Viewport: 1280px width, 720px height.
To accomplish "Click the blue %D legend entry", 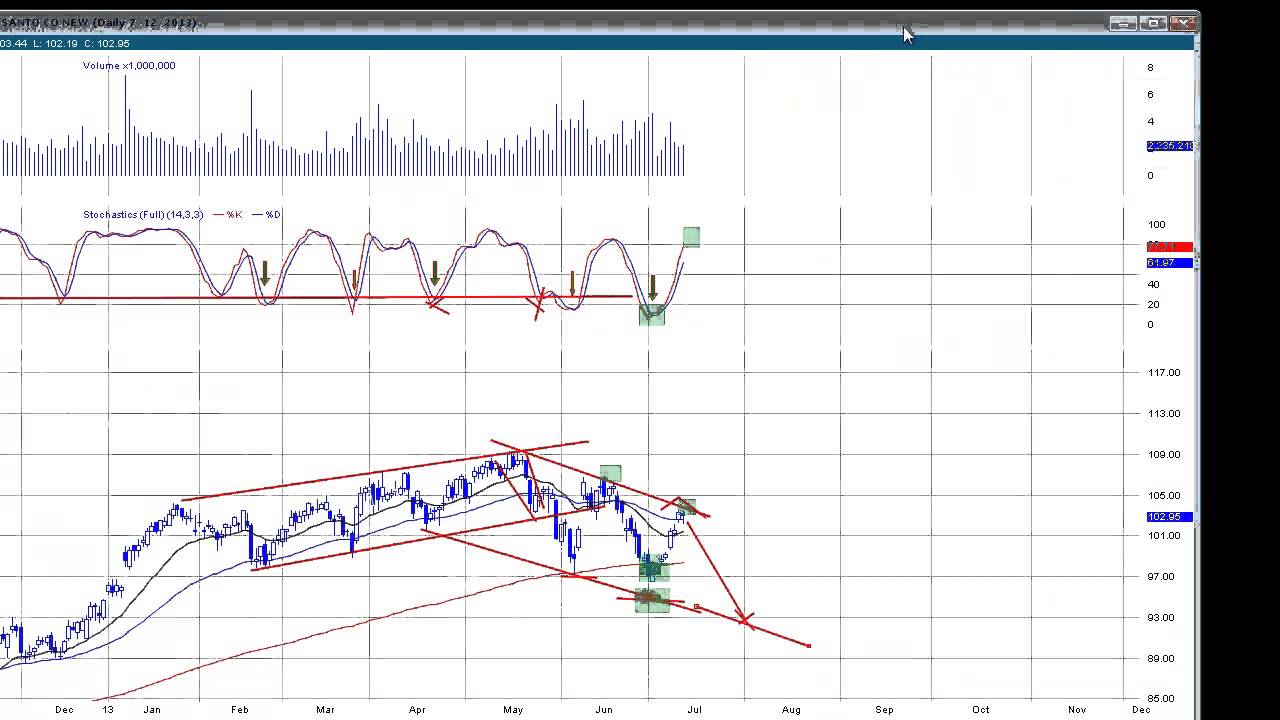I will 265,215.
